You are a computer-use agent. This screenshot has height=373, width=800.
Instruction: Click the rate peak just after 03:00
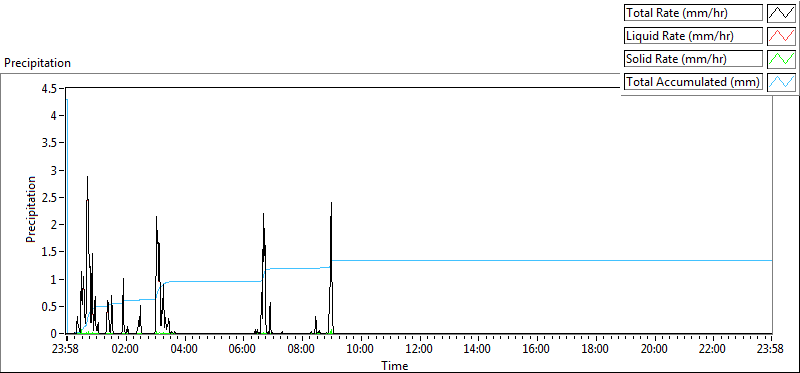(156, 217)
